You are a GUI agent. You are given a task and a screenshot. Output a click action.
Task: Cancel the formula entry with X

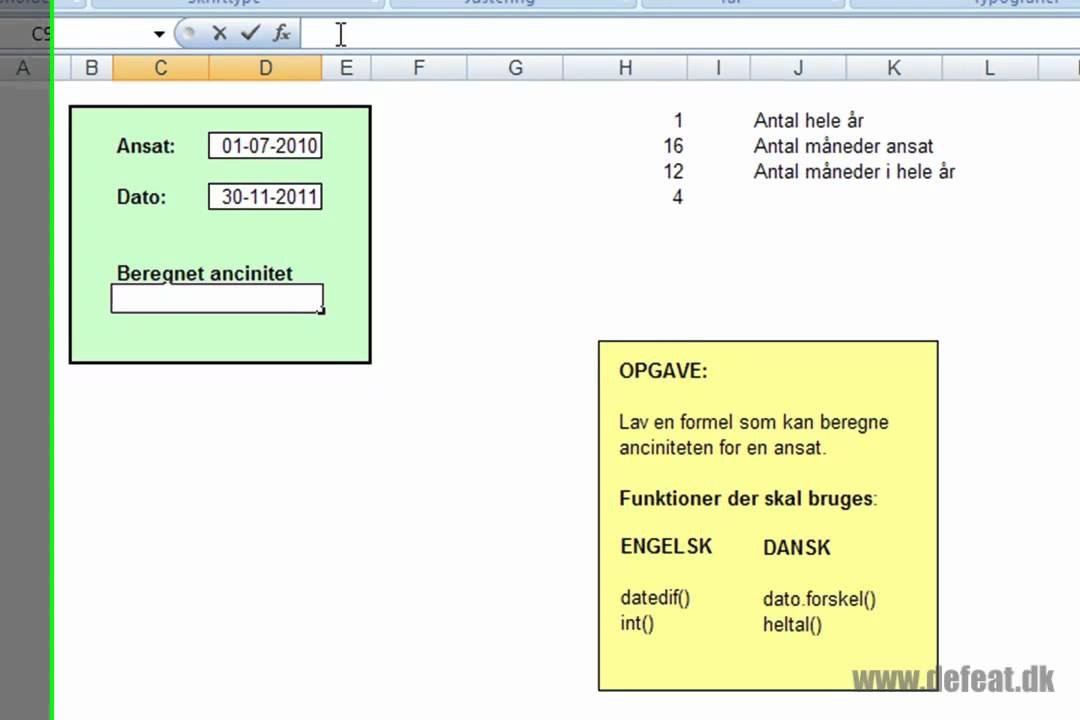pyautogui.click(x=220, y=33)
